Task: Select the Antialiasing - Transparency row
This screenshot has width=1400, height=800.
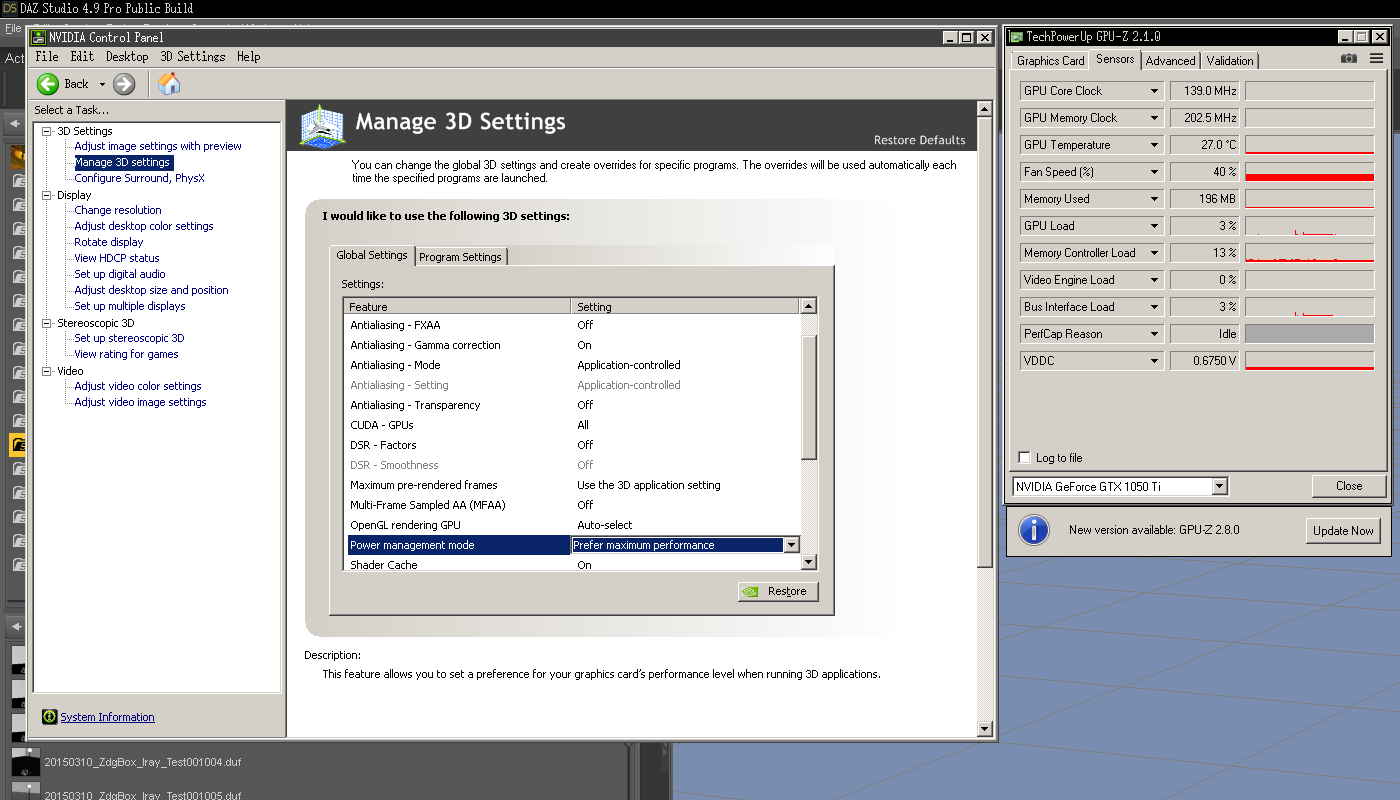Action: pos(573,405)
